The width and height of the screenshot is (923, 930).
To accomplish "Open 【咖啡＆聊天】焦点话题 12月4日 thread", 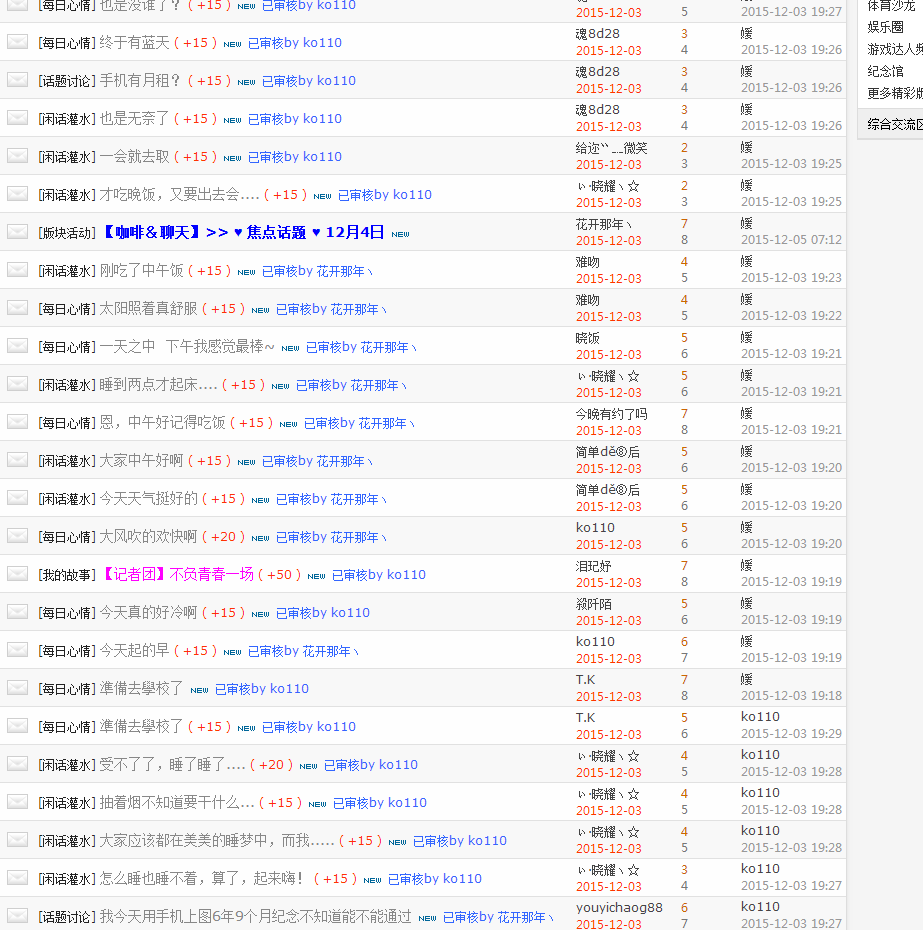I will point(244,232).
